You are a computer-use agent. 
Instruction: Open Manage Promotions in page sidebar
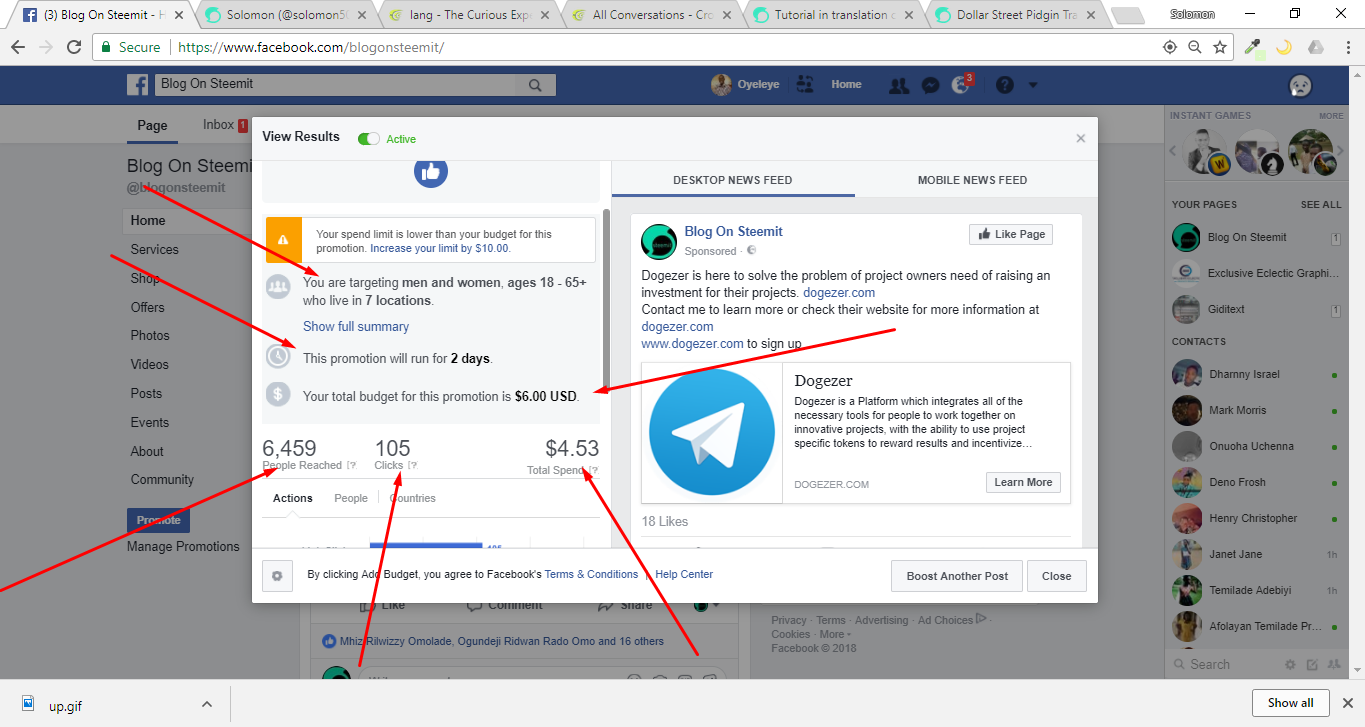click(183, 546)
